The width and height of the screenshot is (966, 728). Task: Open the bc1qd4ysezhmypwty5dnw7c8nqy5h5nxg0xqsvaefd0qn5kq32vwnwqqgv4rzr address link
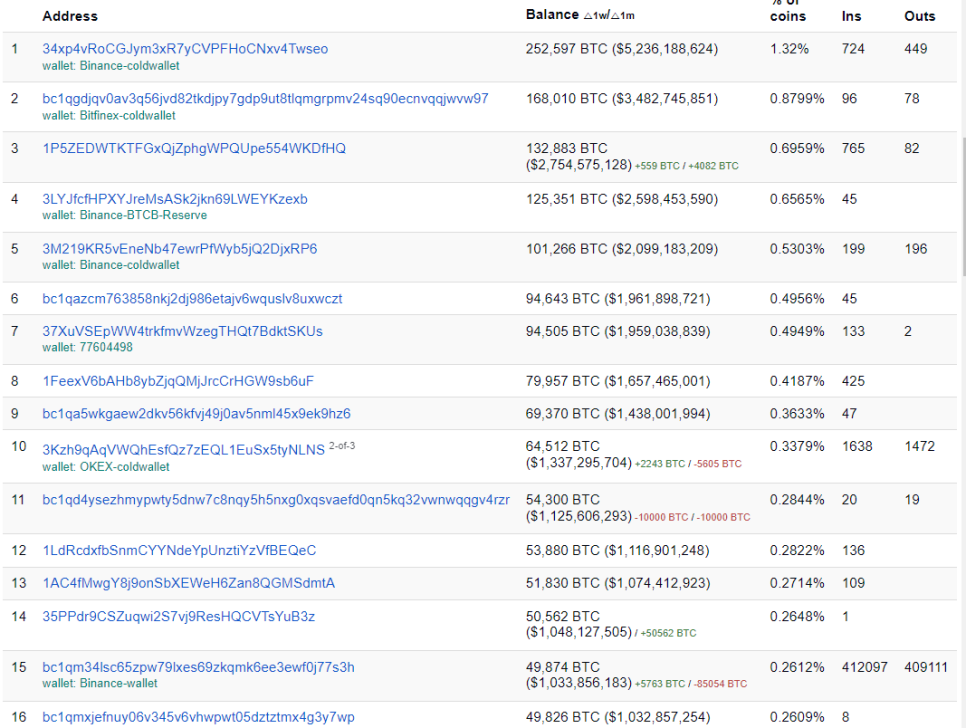pos(275,499)
